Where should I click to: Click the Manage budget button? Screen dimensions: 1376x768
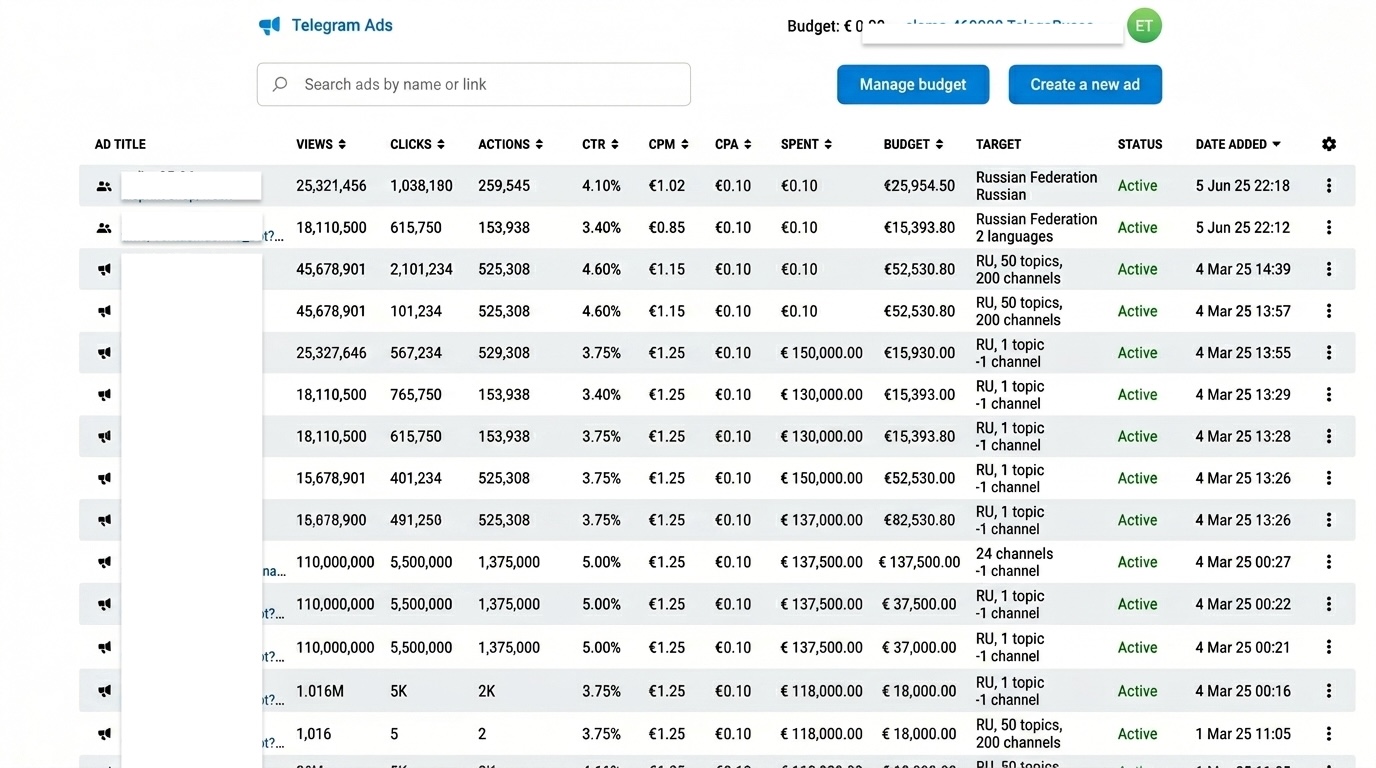[913, 84]
